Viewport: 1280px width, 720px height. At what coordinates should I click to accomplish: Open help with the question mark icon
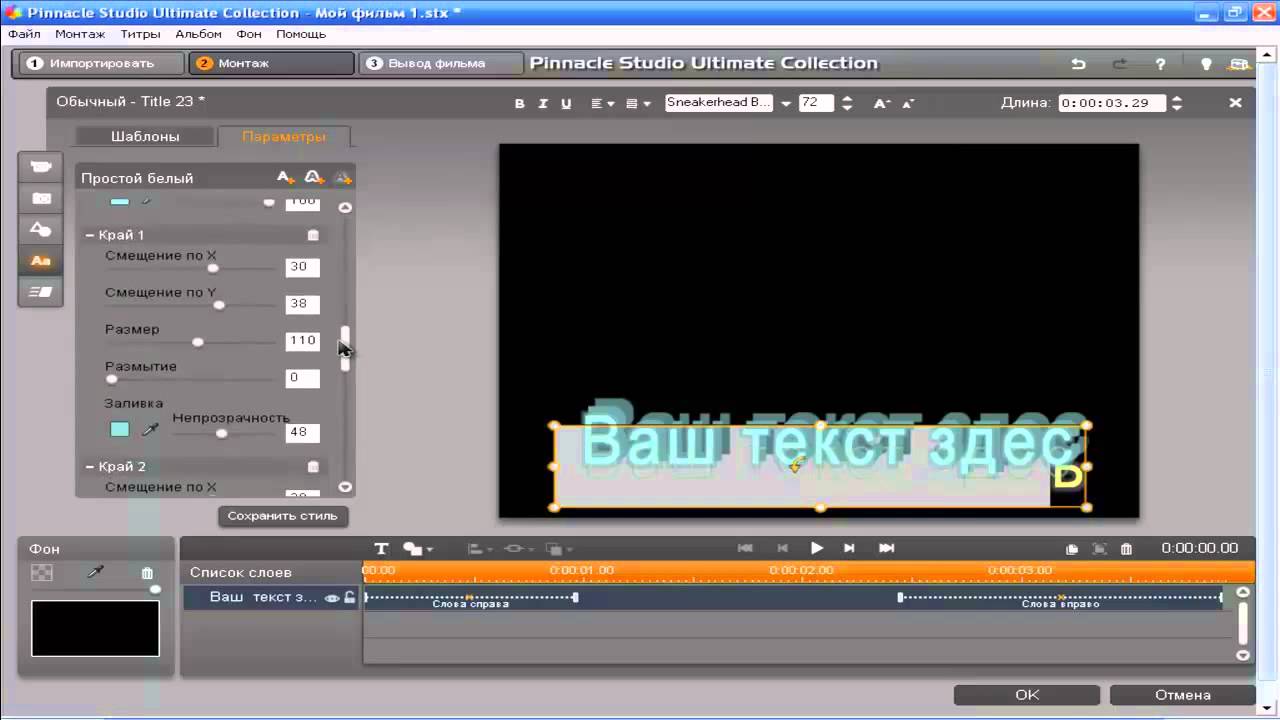pyautogui.click(x=1160, y=63)
